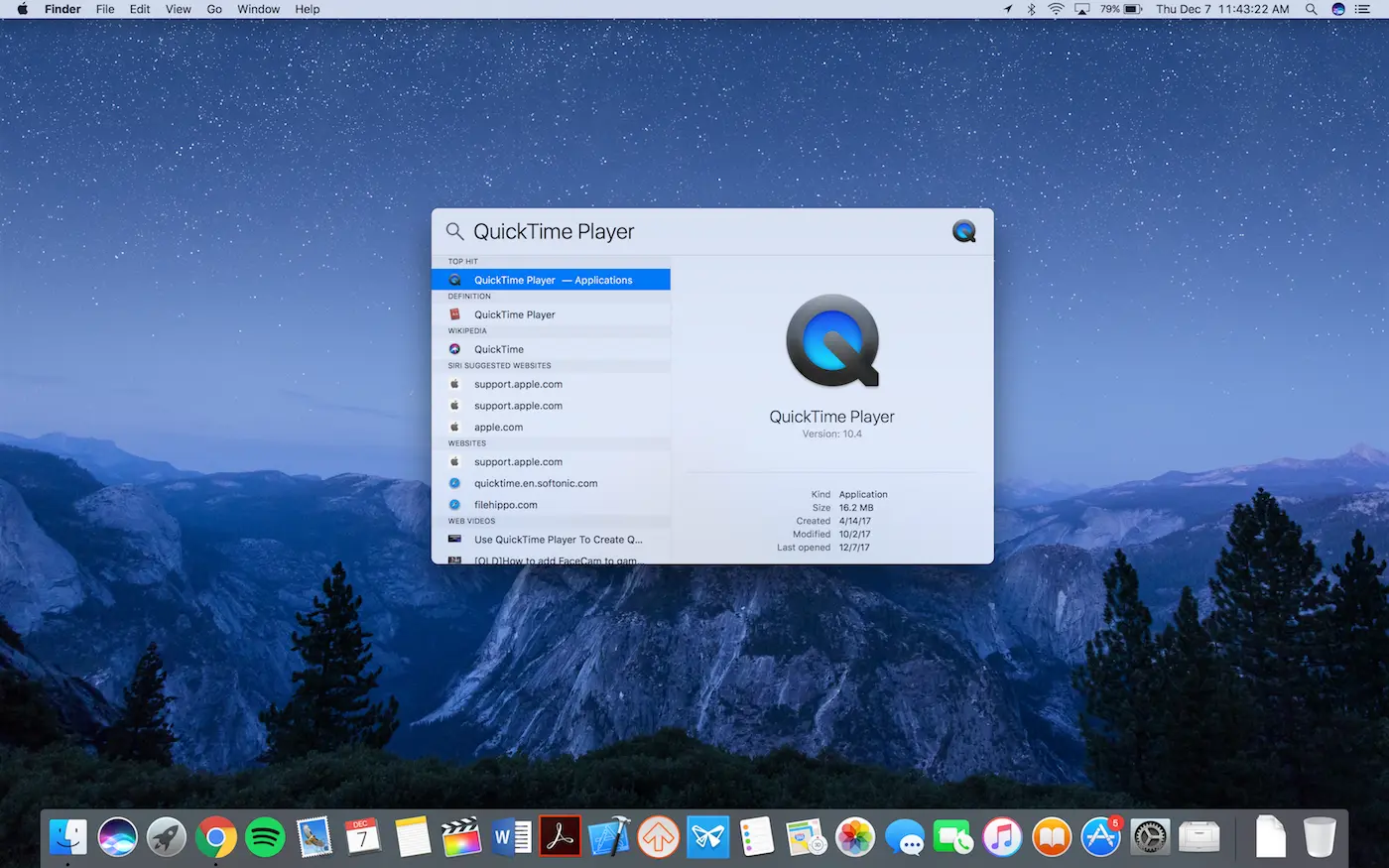Screen dimensions: 1389x868
Task: Open Photos pinwheel icon in Dock
Action: click(855, 837)
